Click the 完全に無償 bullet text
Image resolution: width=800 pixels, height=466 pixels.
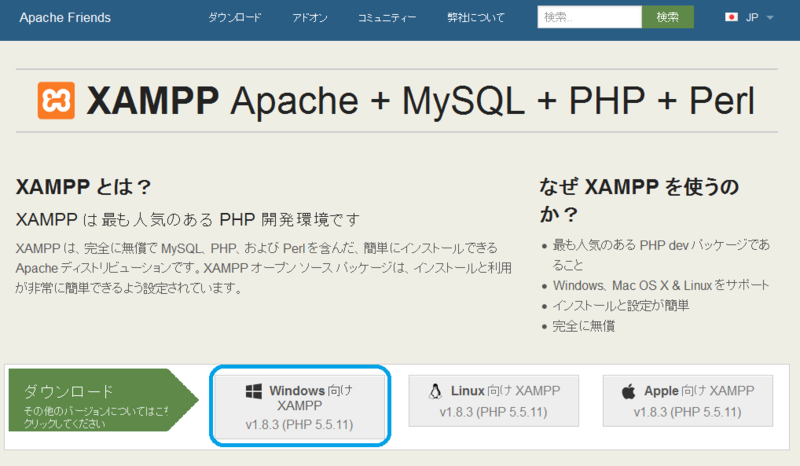click(584, 326)
